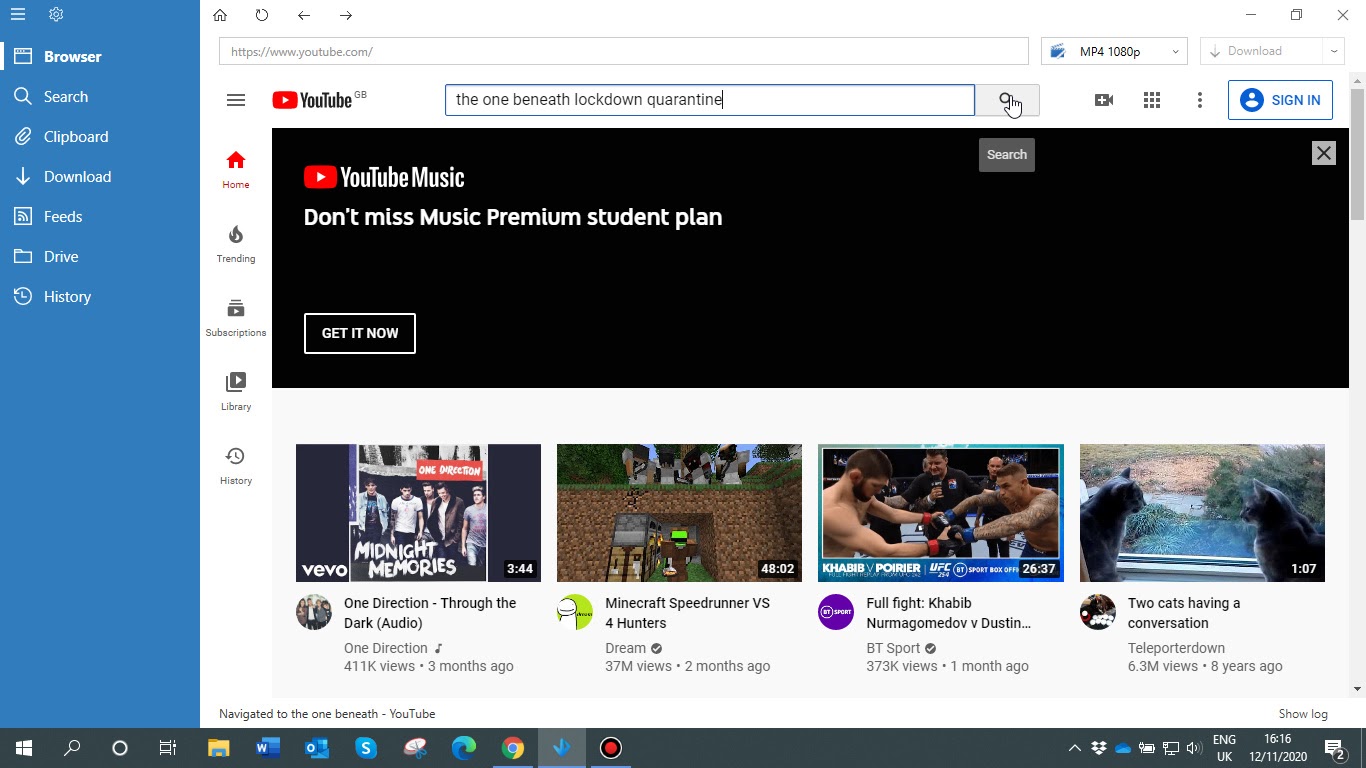1366x768 pixels.
Task: Click the page vertical scrollbar thumb
Action: (1357, 153)
